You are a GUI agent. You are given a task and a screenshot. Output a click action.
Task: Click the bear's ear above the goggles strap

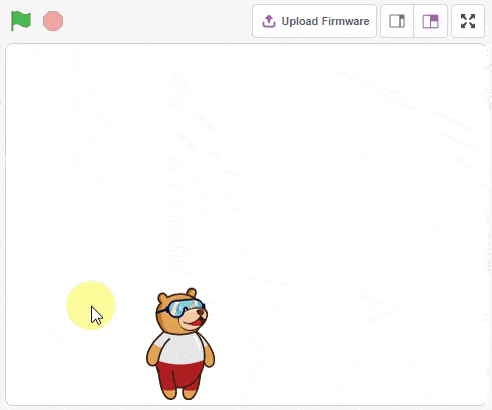(x=162, y=298)
